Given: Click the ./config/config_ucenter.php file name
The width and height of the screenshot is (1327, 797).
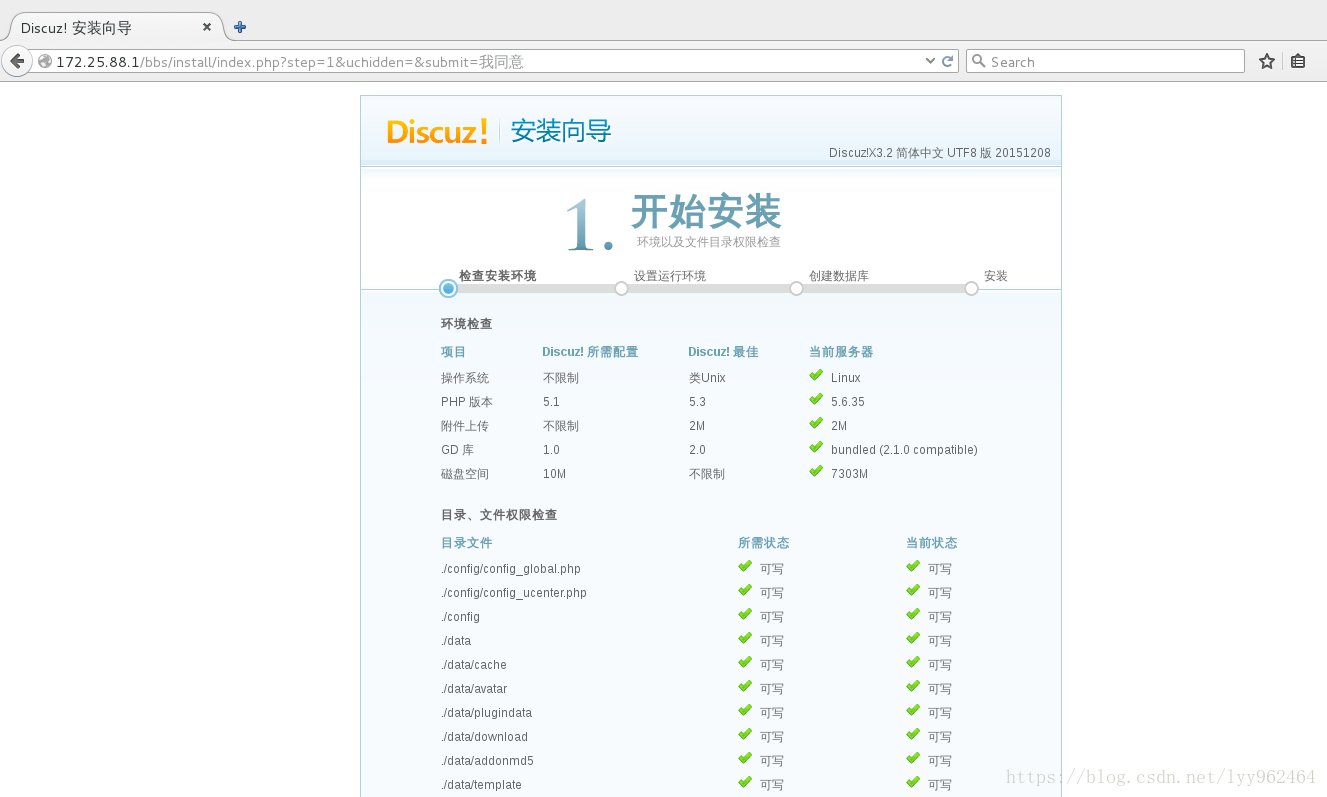Looking at the screenshot, I should click(x=514, y=593).
